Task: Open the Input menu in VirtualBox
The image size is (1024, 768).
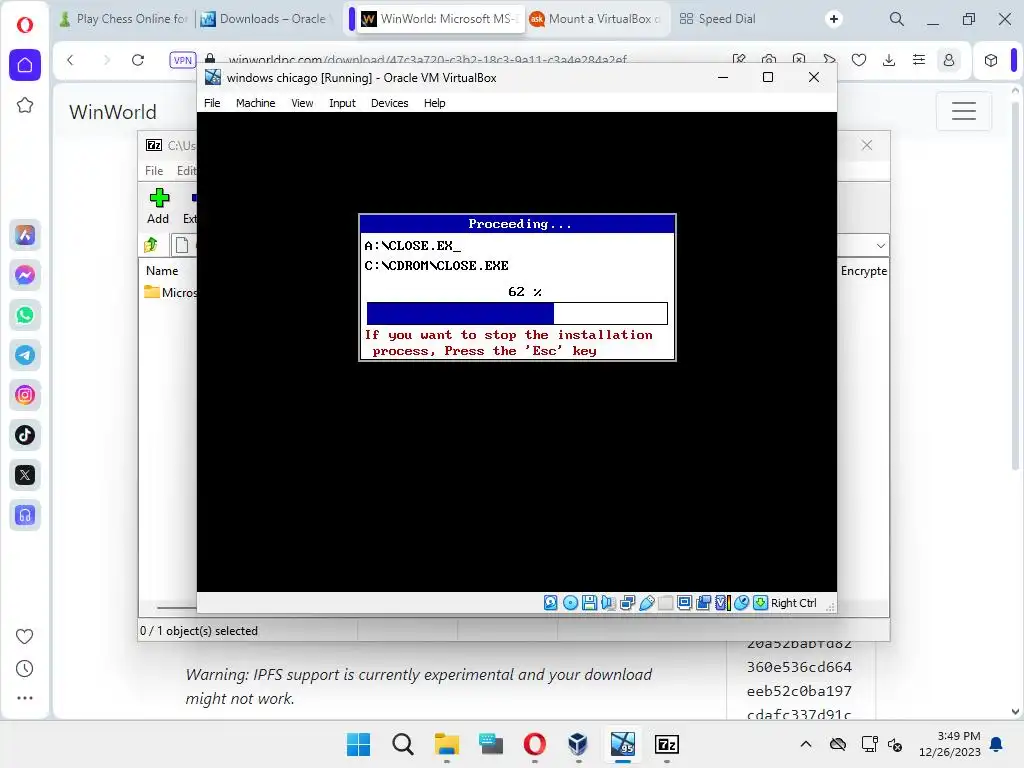Action: [x=342, y=103]
